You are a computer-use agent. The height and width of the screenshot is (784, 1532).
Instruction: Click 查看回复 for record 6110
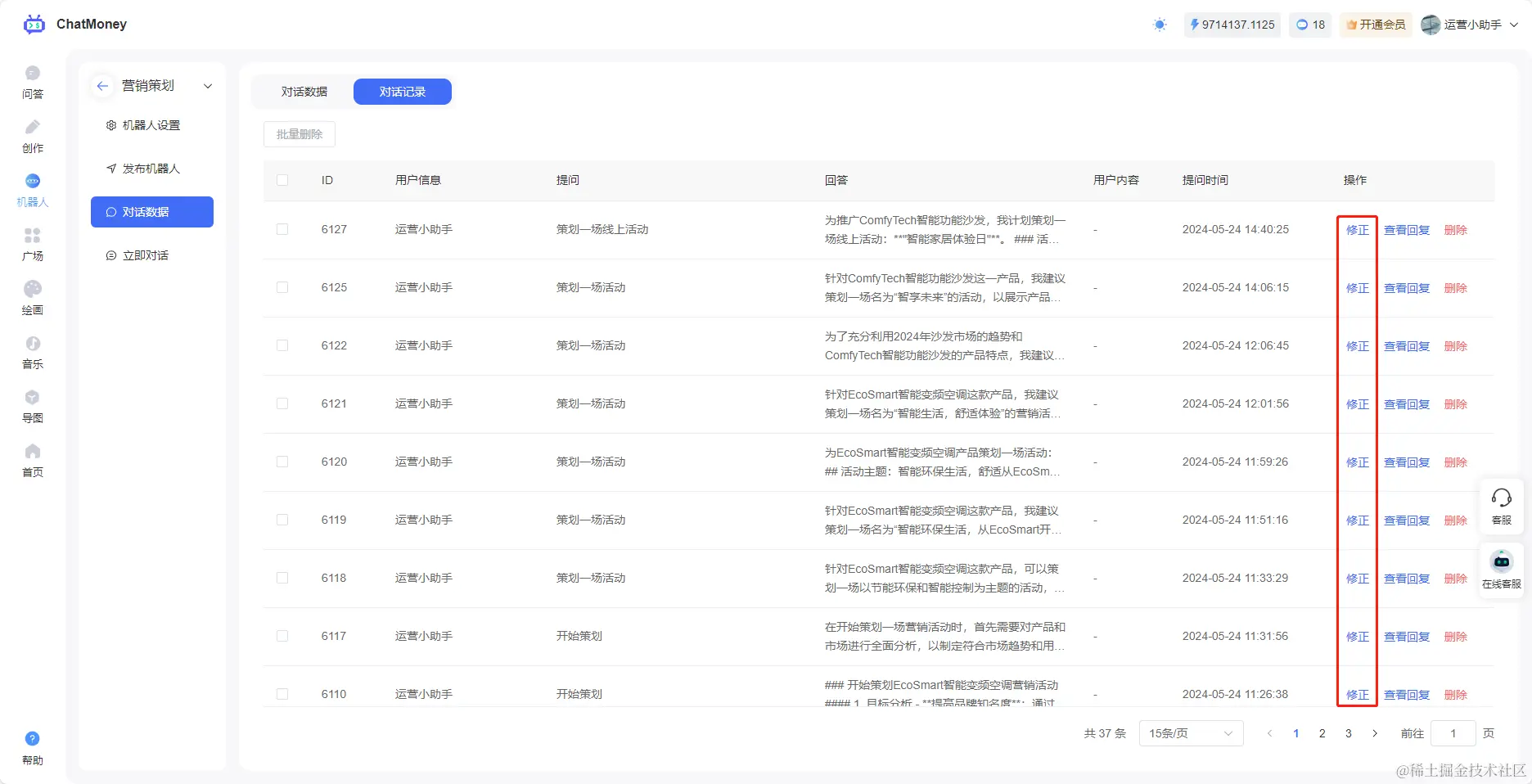(1407, 695)
